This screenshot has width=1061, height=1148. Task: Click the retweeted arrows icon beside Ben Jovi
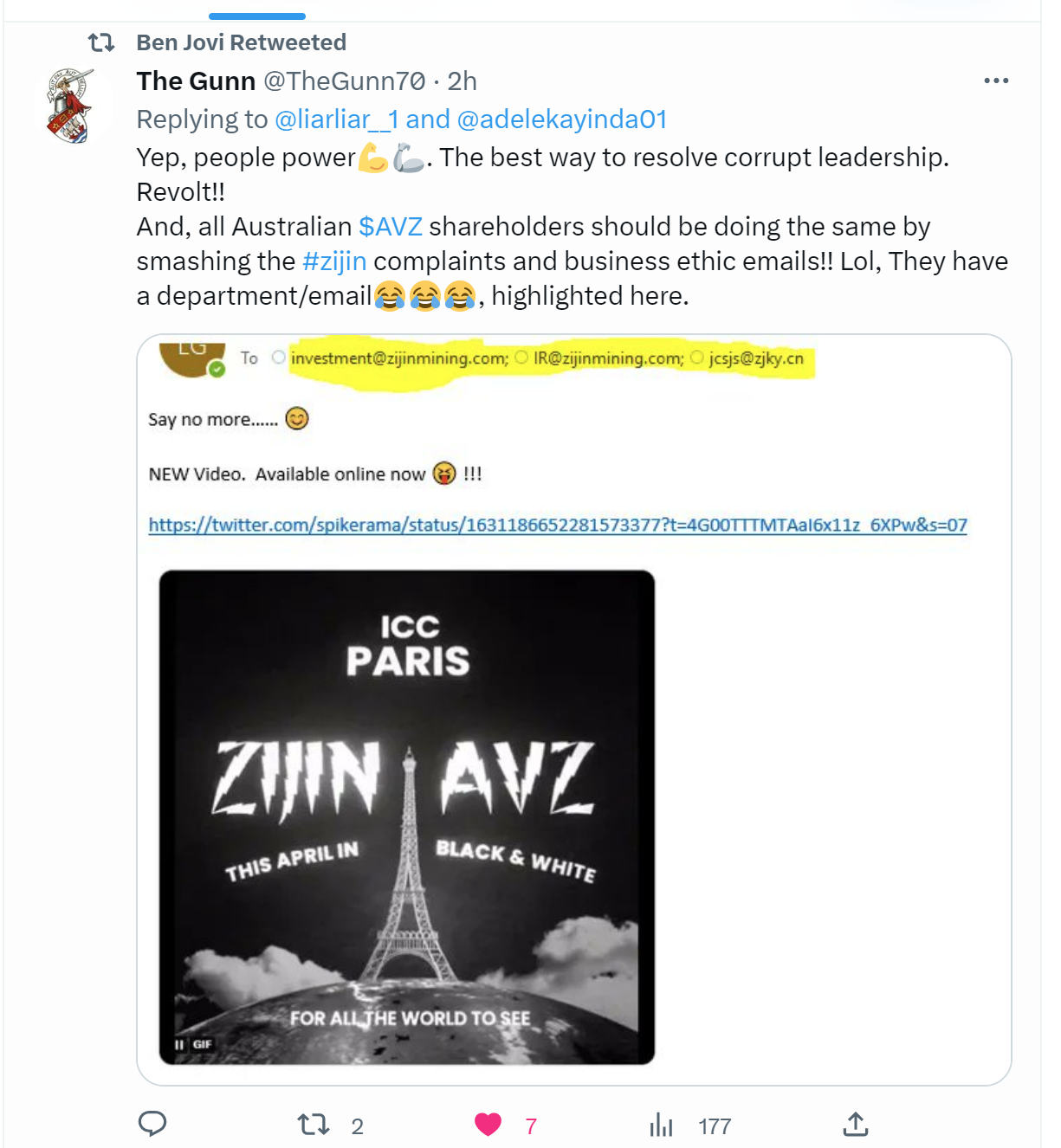(101, 42)
